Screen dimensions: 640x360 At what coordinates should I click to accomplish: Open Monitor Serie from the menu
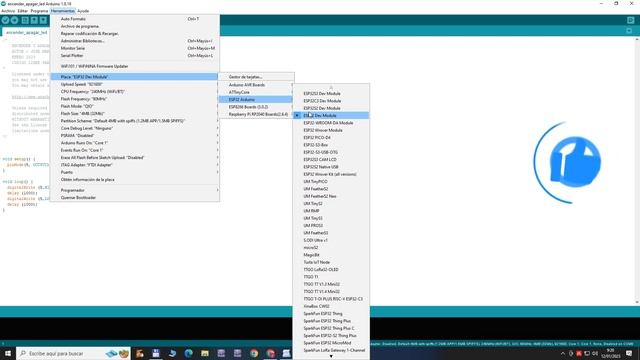[135, 48]
